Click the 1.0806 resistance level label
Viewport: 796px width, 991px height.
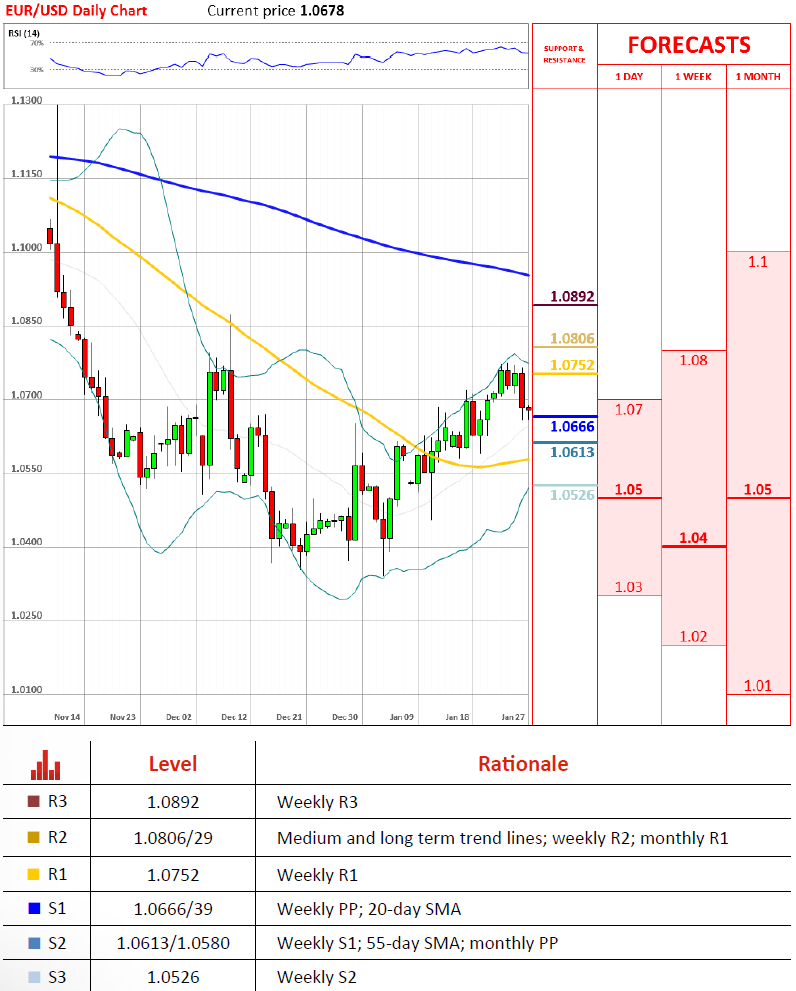tap(572, 338)
